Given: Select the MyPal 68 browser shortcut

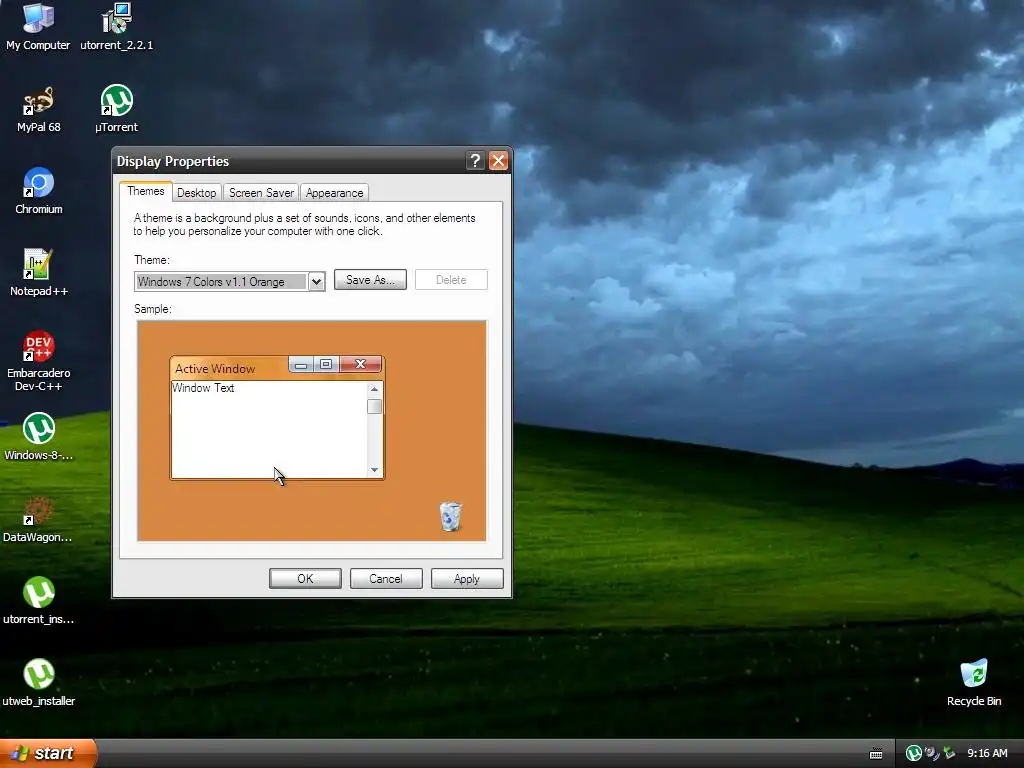Looking at the screenshot, I should click(38, 109).
